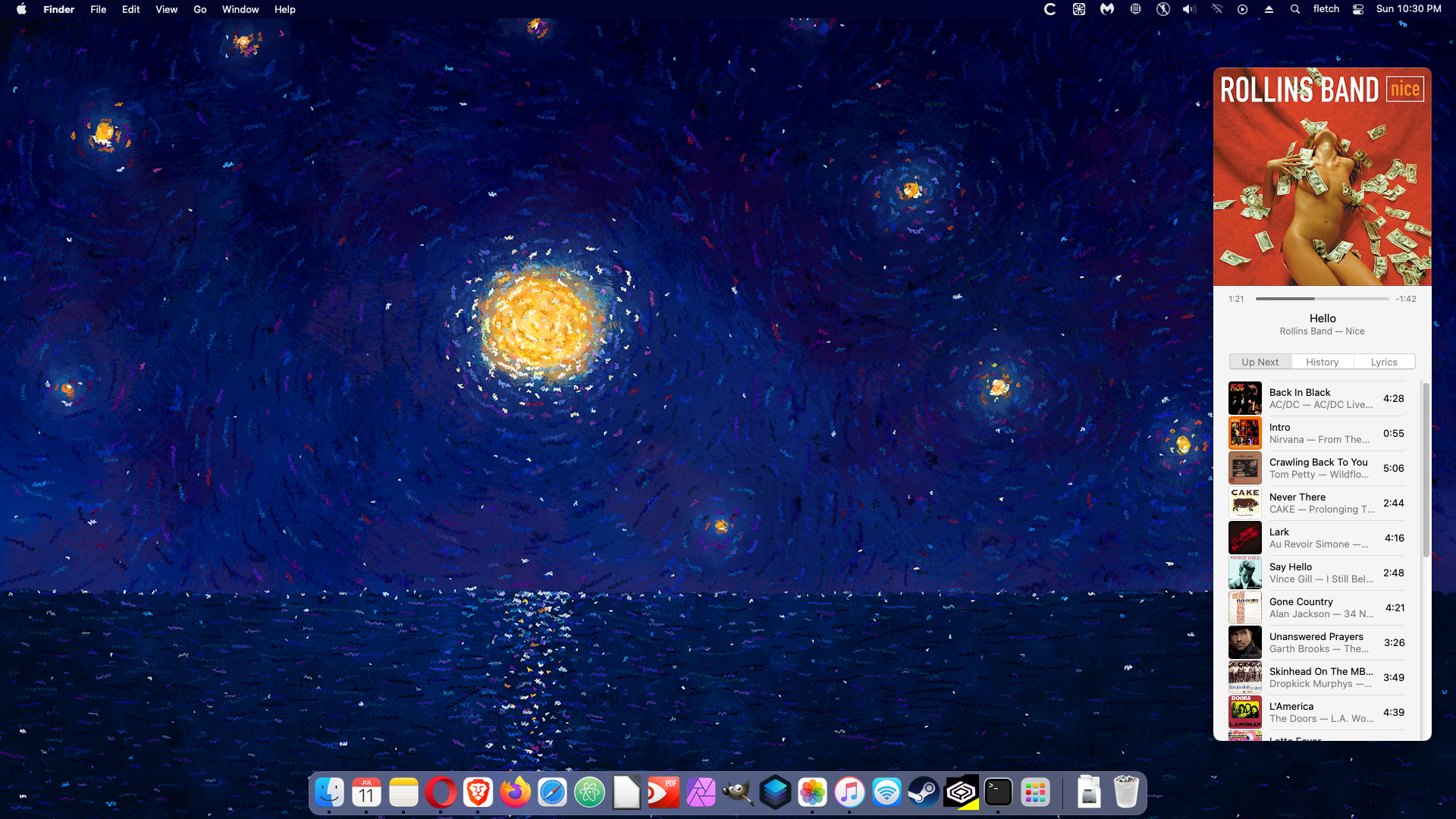The height and width of the screenshot is (819, 1456).
Task: Open the disk image file in Dock
Action: (x=1089, y=792)
